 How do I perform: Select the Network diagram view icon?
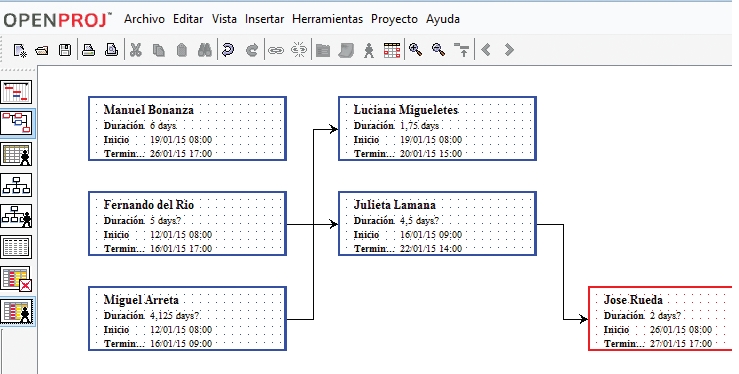pos(16,123)
